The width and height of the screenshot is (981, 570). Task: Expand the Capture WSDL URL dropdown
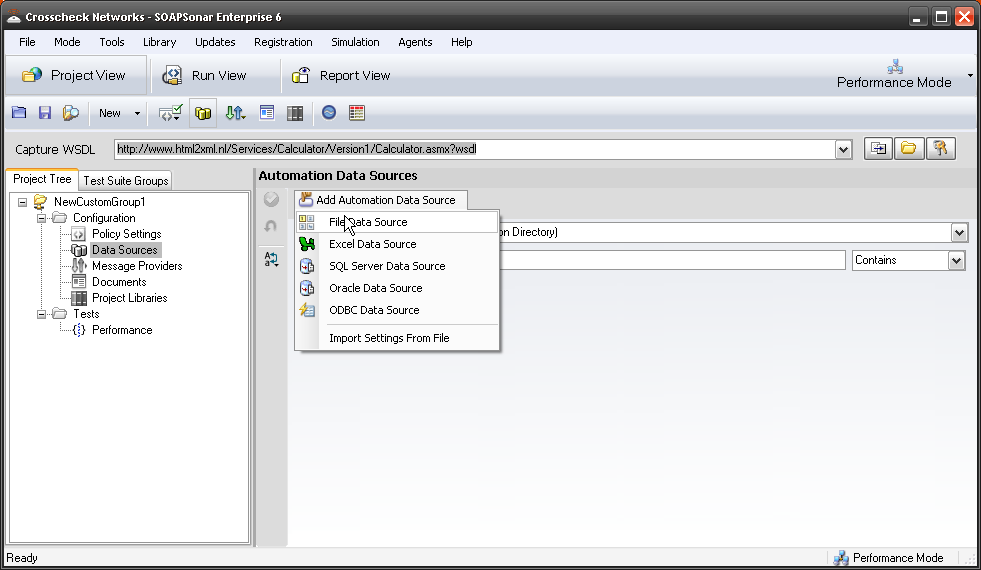pos(843,150)
